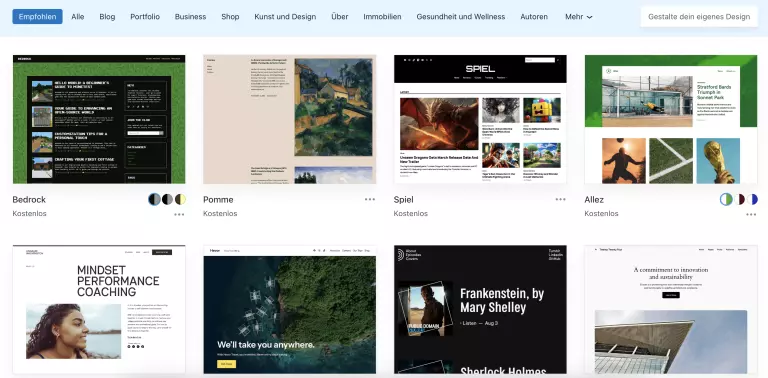Open more options for Bedrock theme
768x378 pixels.
pos(179,214)
